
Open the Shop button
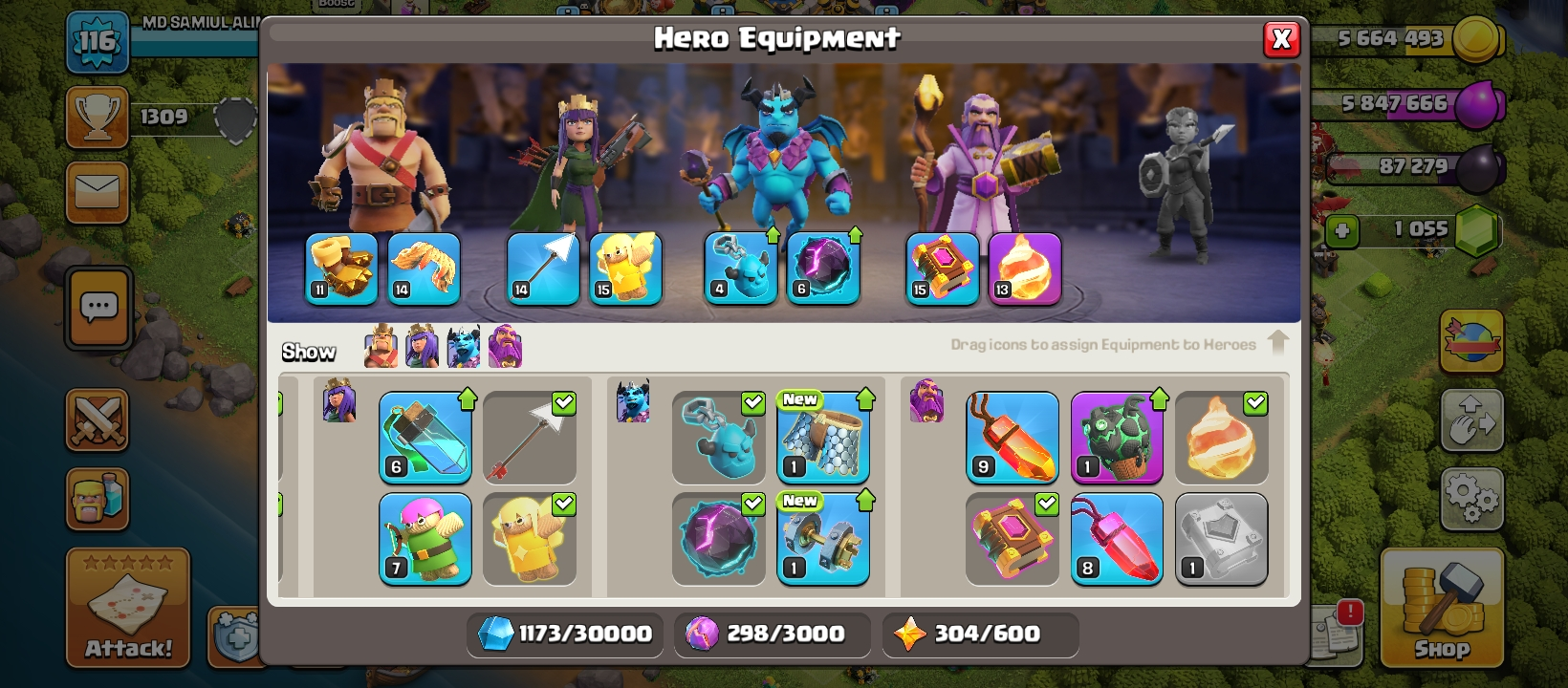click(1442, 608)
